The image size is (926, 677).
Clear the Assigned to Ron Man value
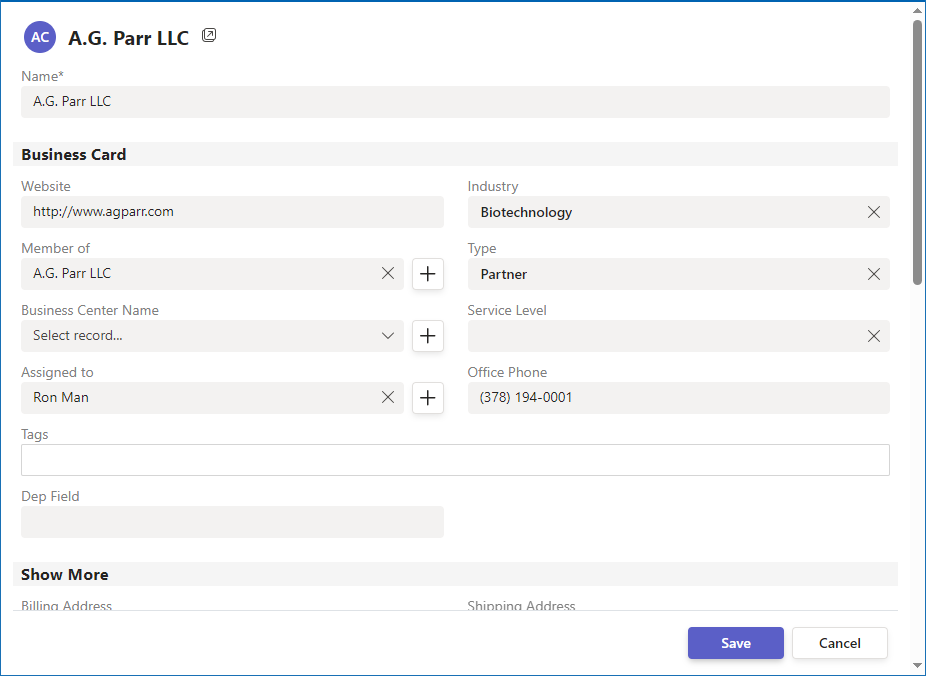pyautogui.click(x=388, y=397)
